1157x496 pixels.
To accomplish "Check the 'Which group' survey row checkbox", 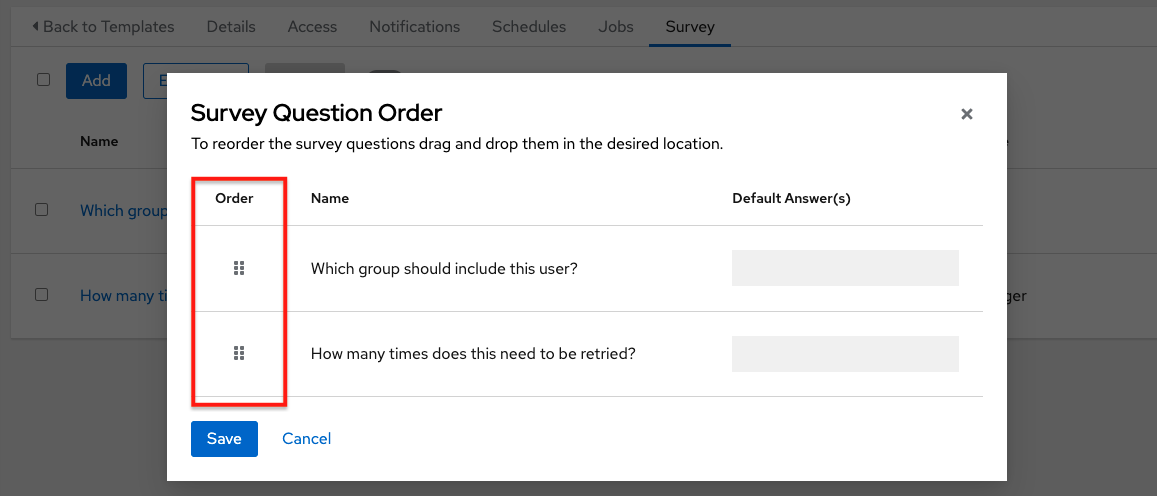I will [x=42, y=210].
